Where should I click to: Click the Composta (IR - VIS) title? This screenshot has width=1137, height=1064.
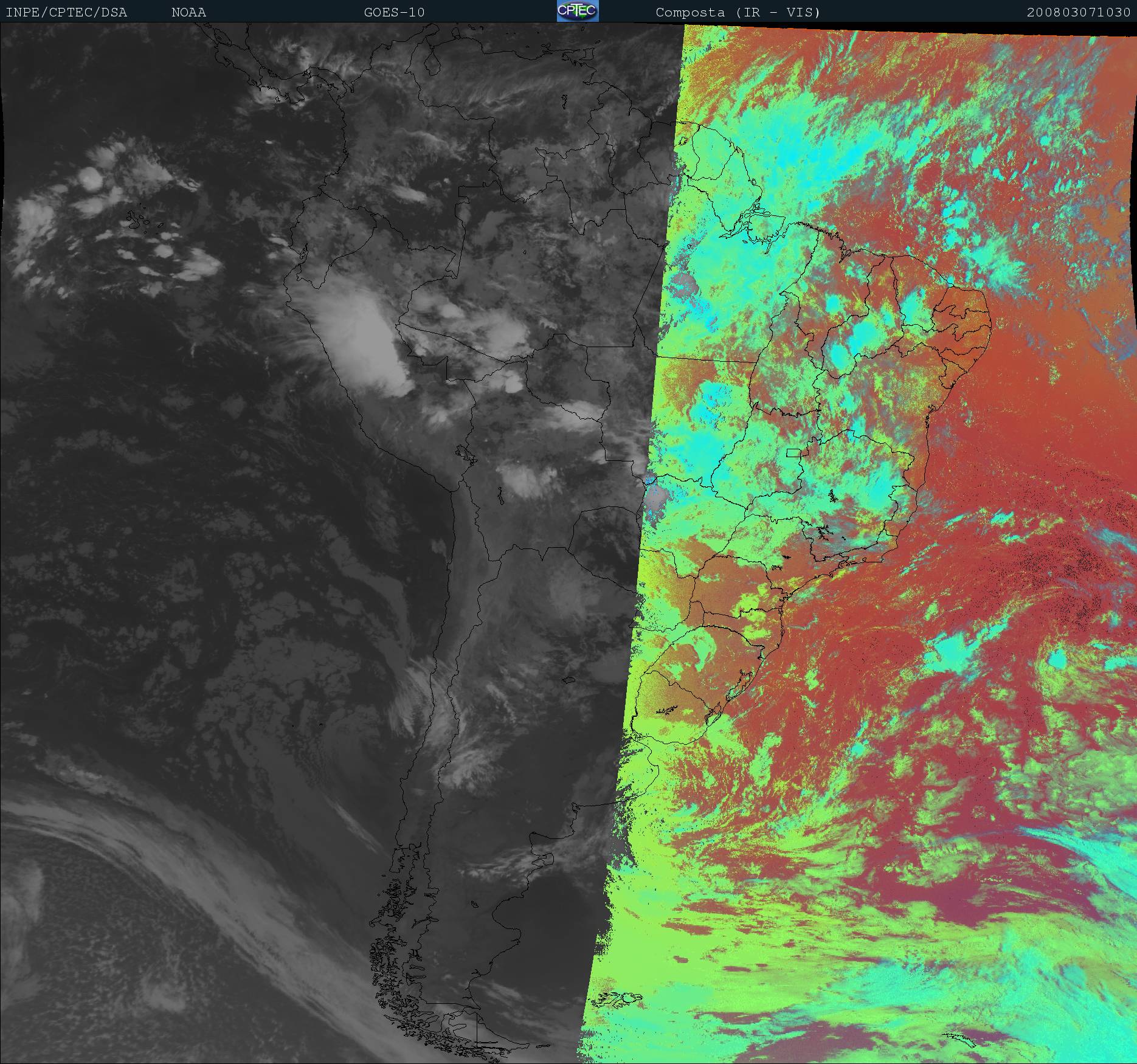pos(738,12)
